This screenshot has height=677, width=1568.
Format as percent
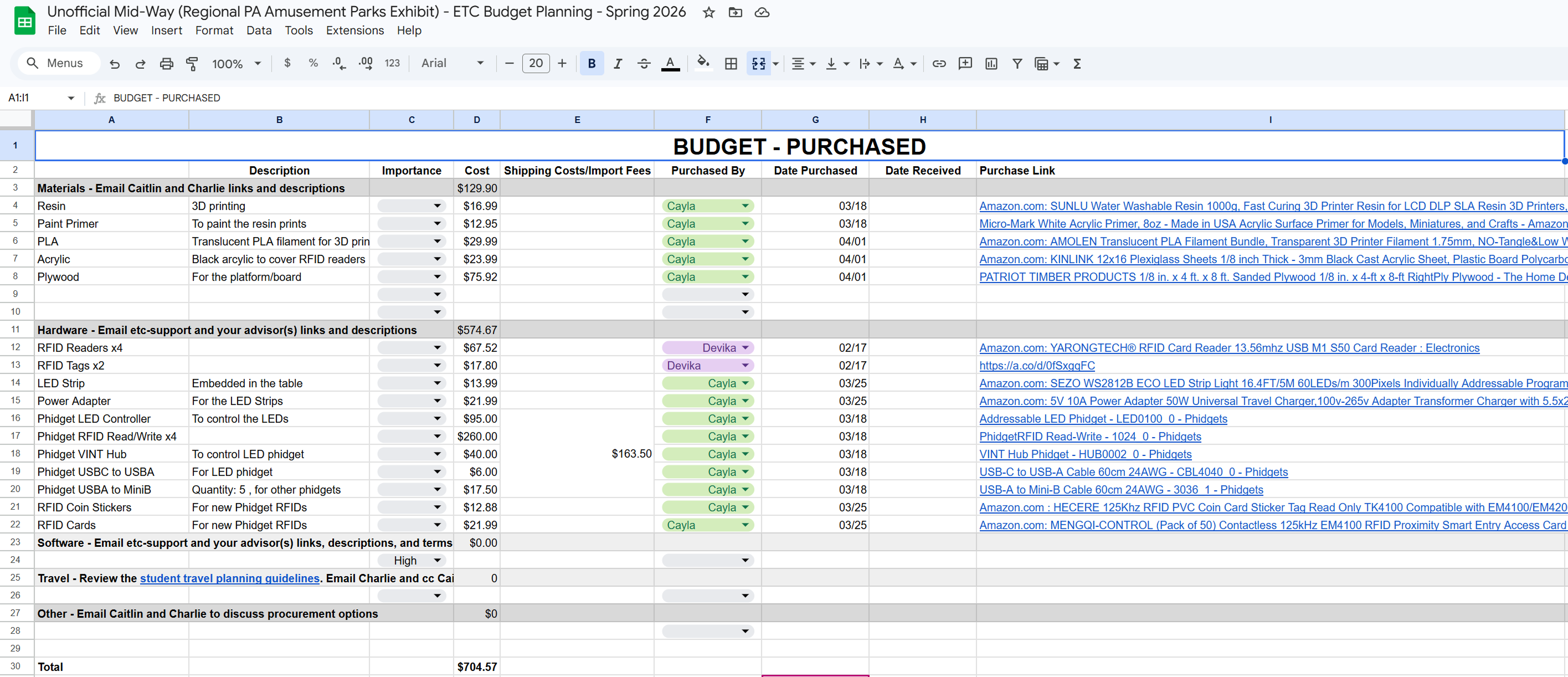[313, 63]
